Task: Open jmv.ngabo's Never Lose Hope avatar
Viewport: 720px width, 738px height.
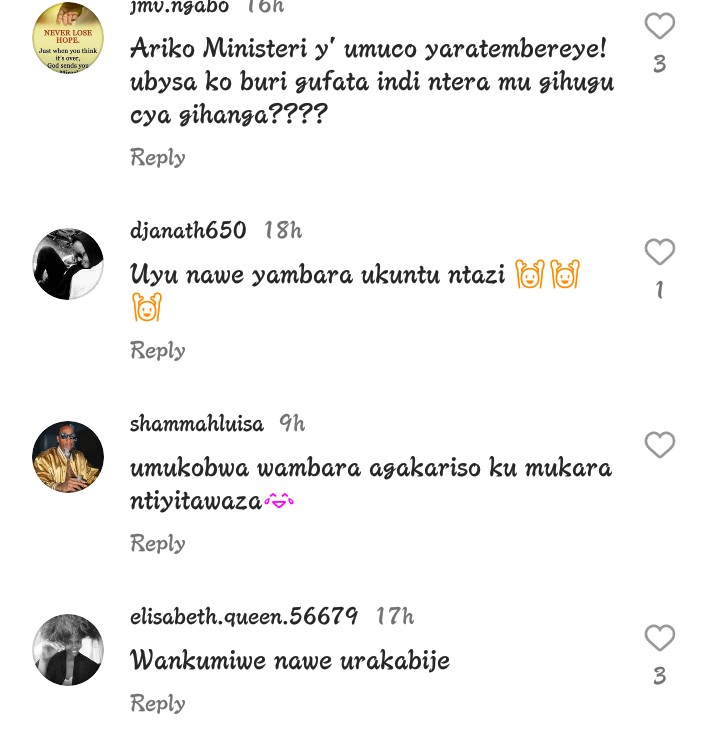Action: (68, 39)
